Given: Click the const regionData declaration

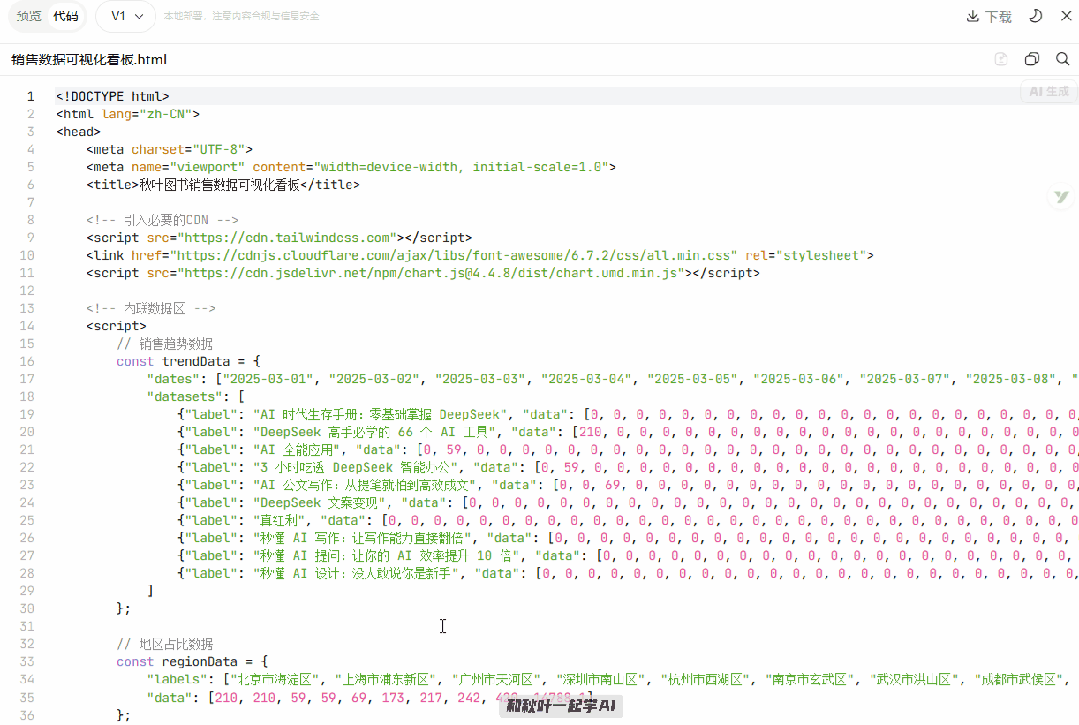Looking at the screenshot, I should click(192, 662).
